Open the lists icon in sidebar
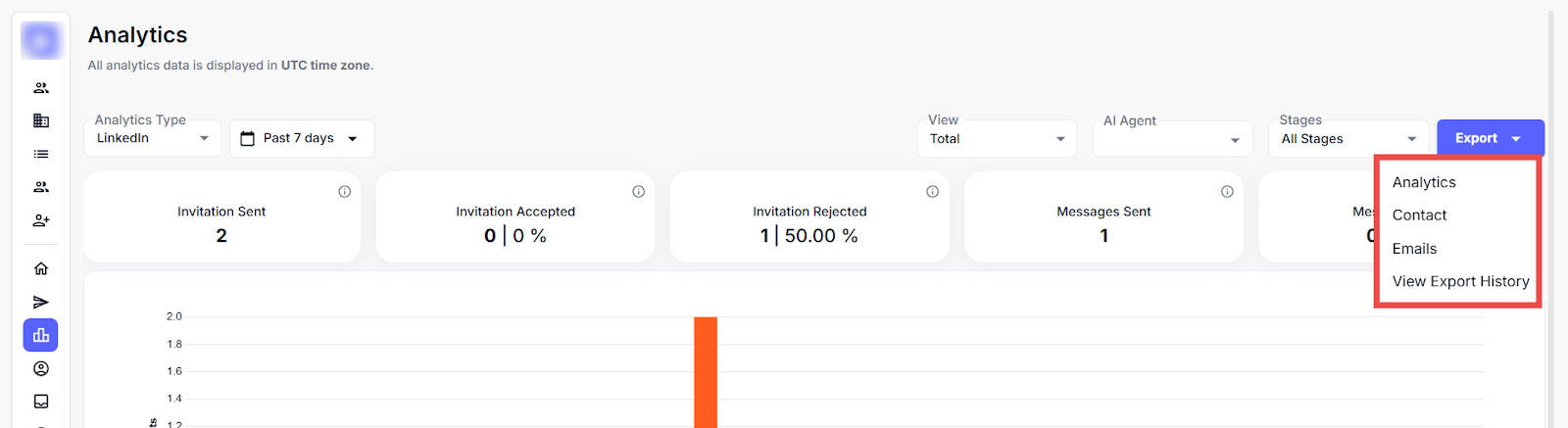The image size is (1568, 428). [41, 154]
